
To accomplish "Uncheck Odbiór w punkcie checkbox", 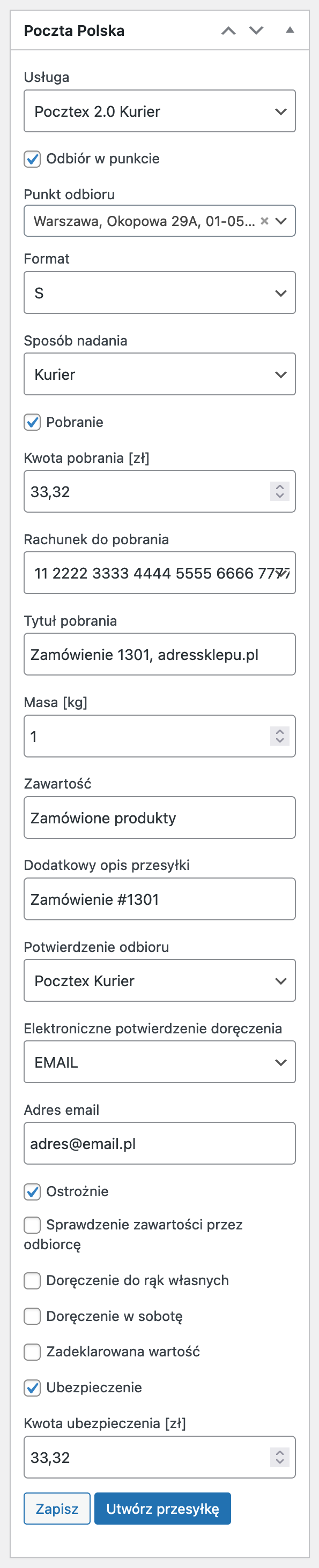I will coord(32,159).
